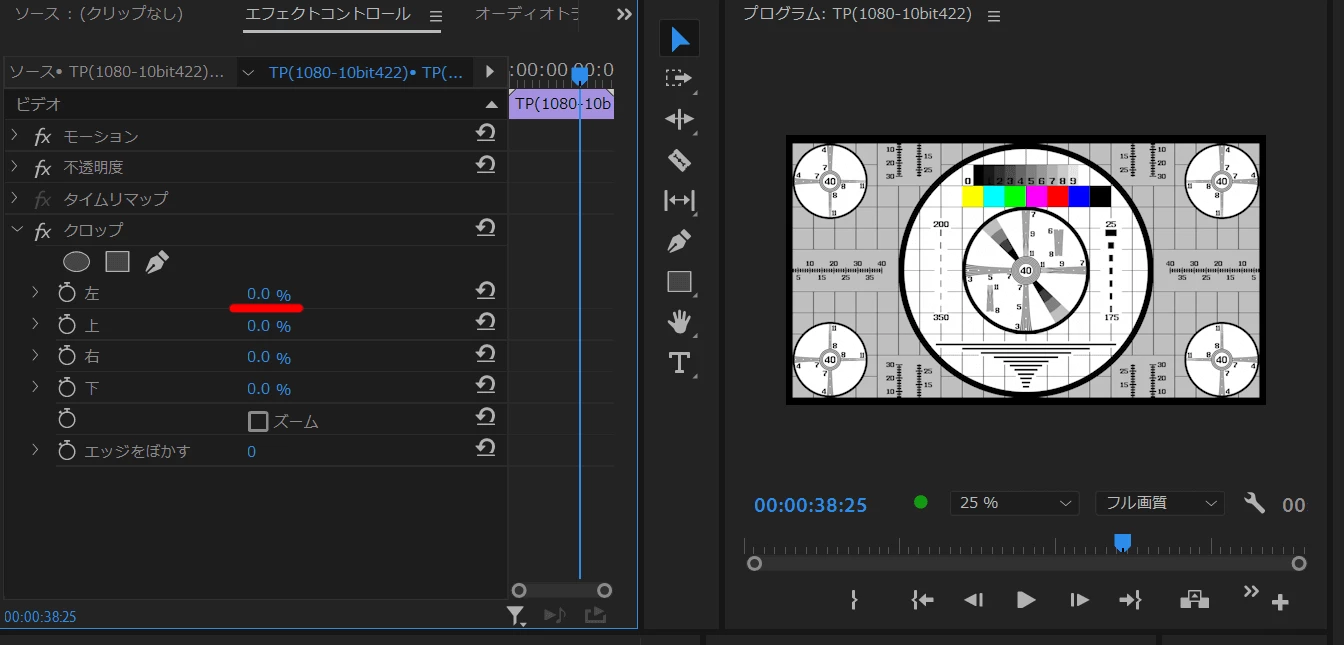
Task: Click the Play button in program monitor
Action: (x=1026, y=600)
